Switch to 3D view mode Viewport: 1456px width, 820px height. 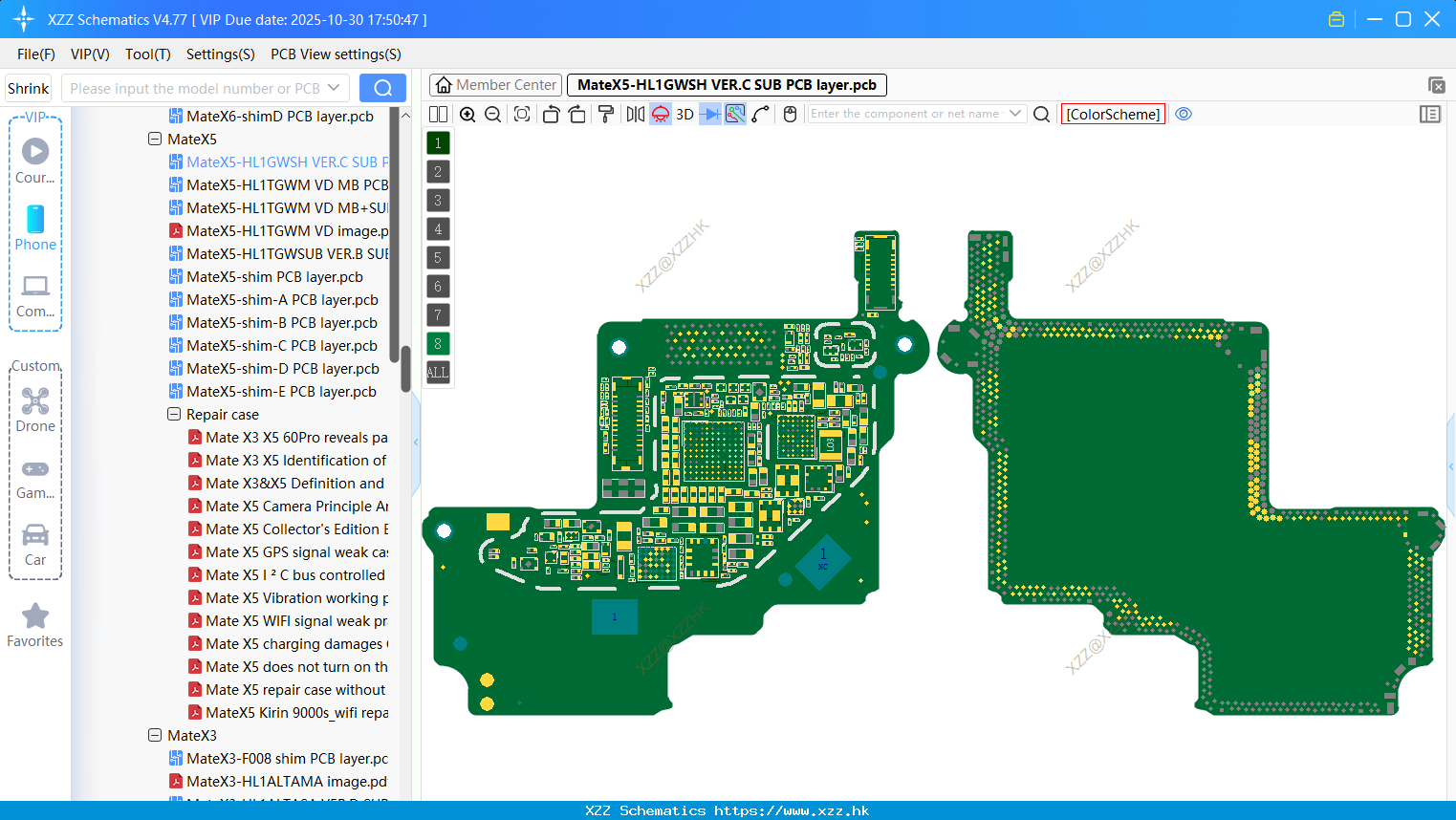coord(685,114)
